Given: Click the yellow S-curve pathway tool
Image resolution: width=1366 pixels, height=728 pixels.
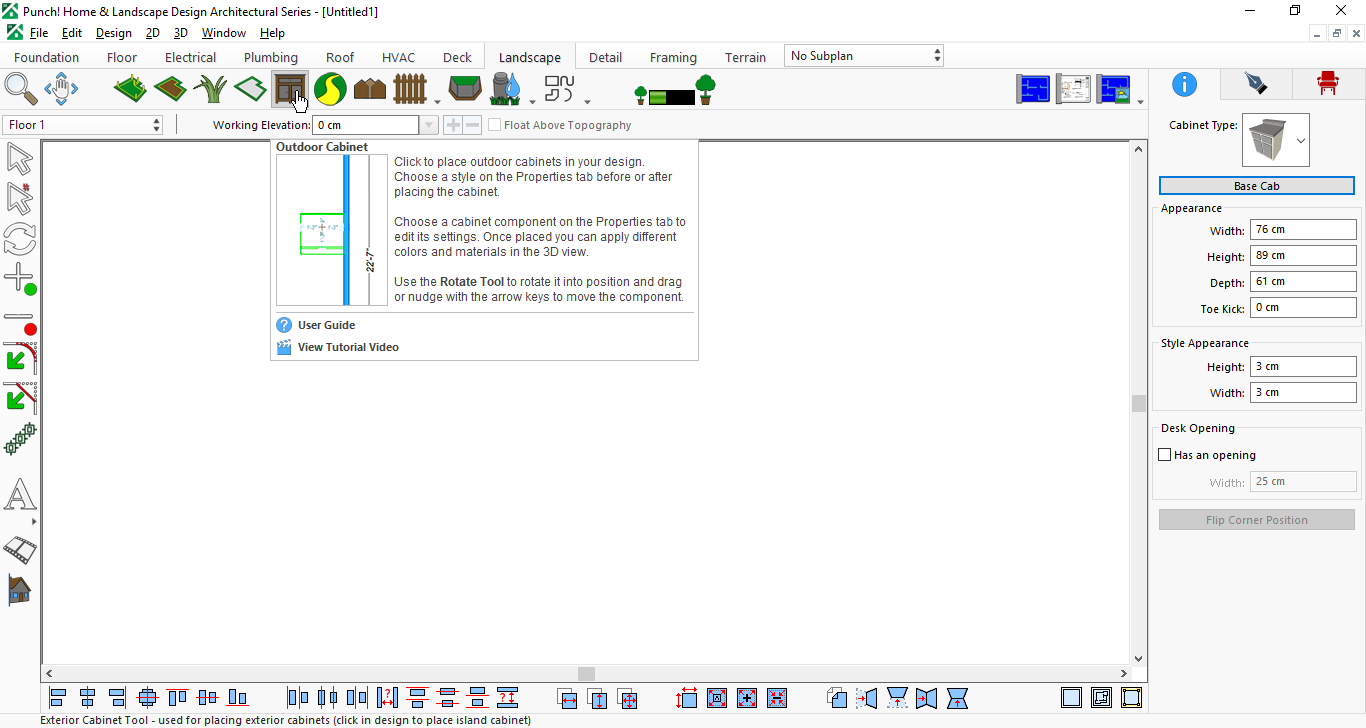Looking at the screenshot, I should (x=330, y=89).
